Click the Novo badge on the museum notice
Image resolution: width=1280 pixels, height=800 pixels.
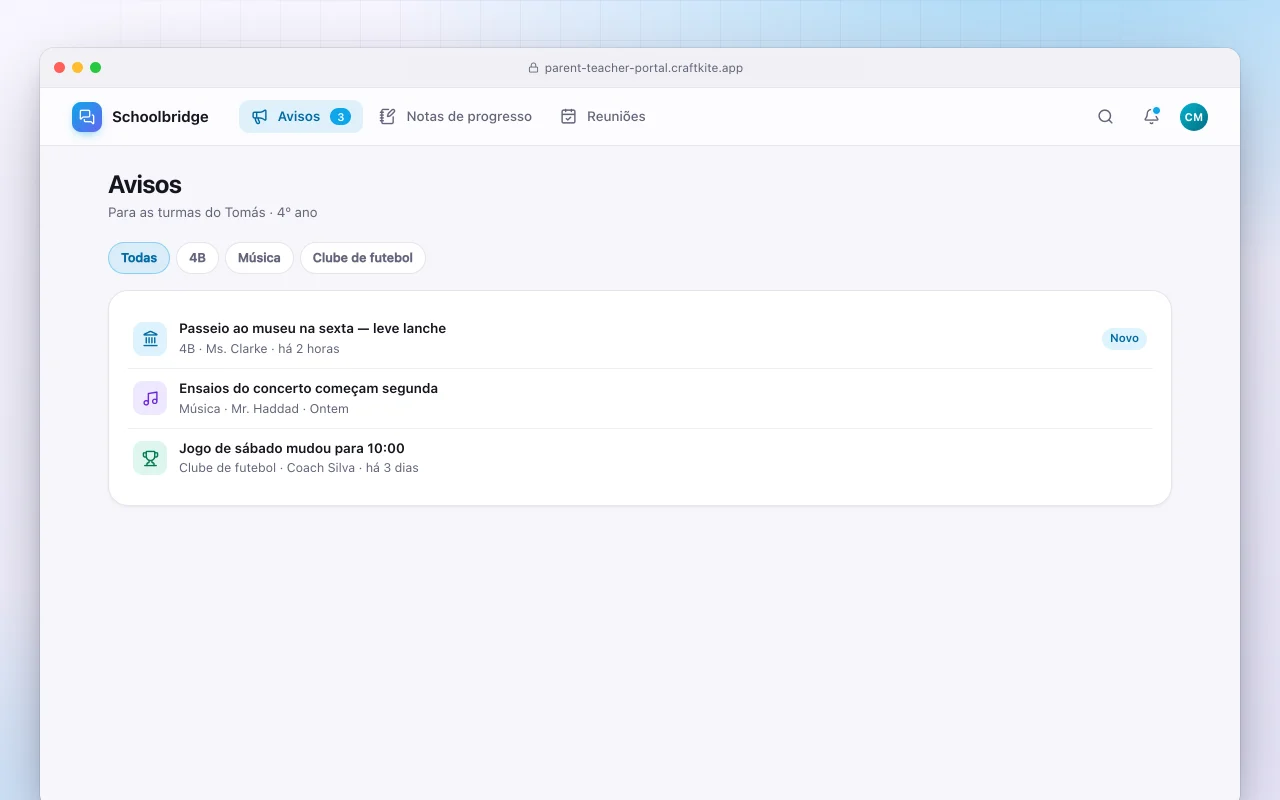(x=1124, y=339)
